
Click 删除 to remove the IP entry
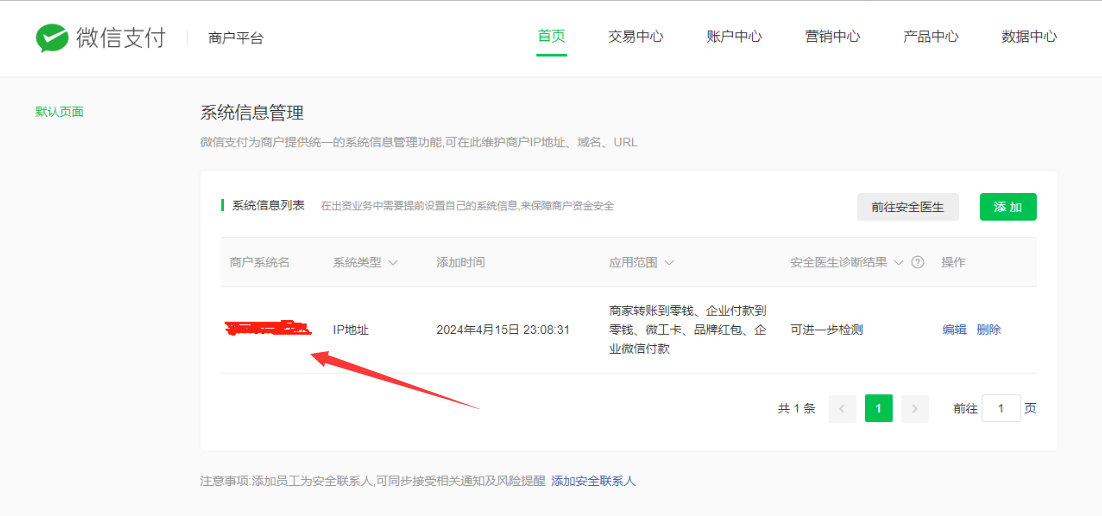988,330
